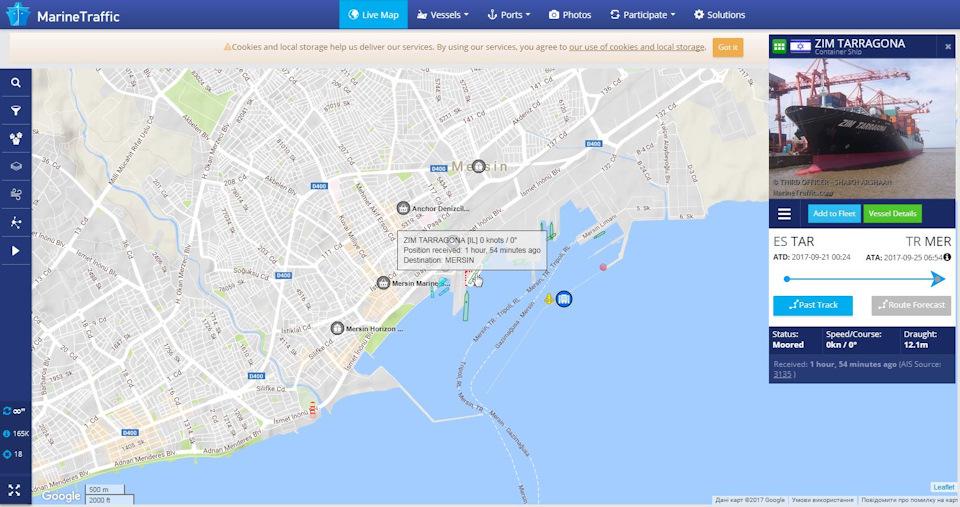Open the Solutions menu item

pyautogui.click(x=719, y=15)
